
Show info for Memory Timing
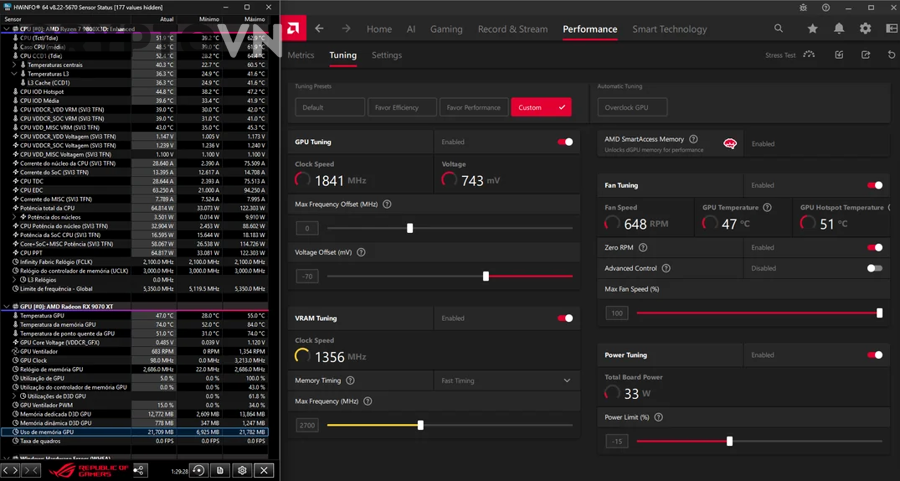pyautogui.click(x=350, y=381)
